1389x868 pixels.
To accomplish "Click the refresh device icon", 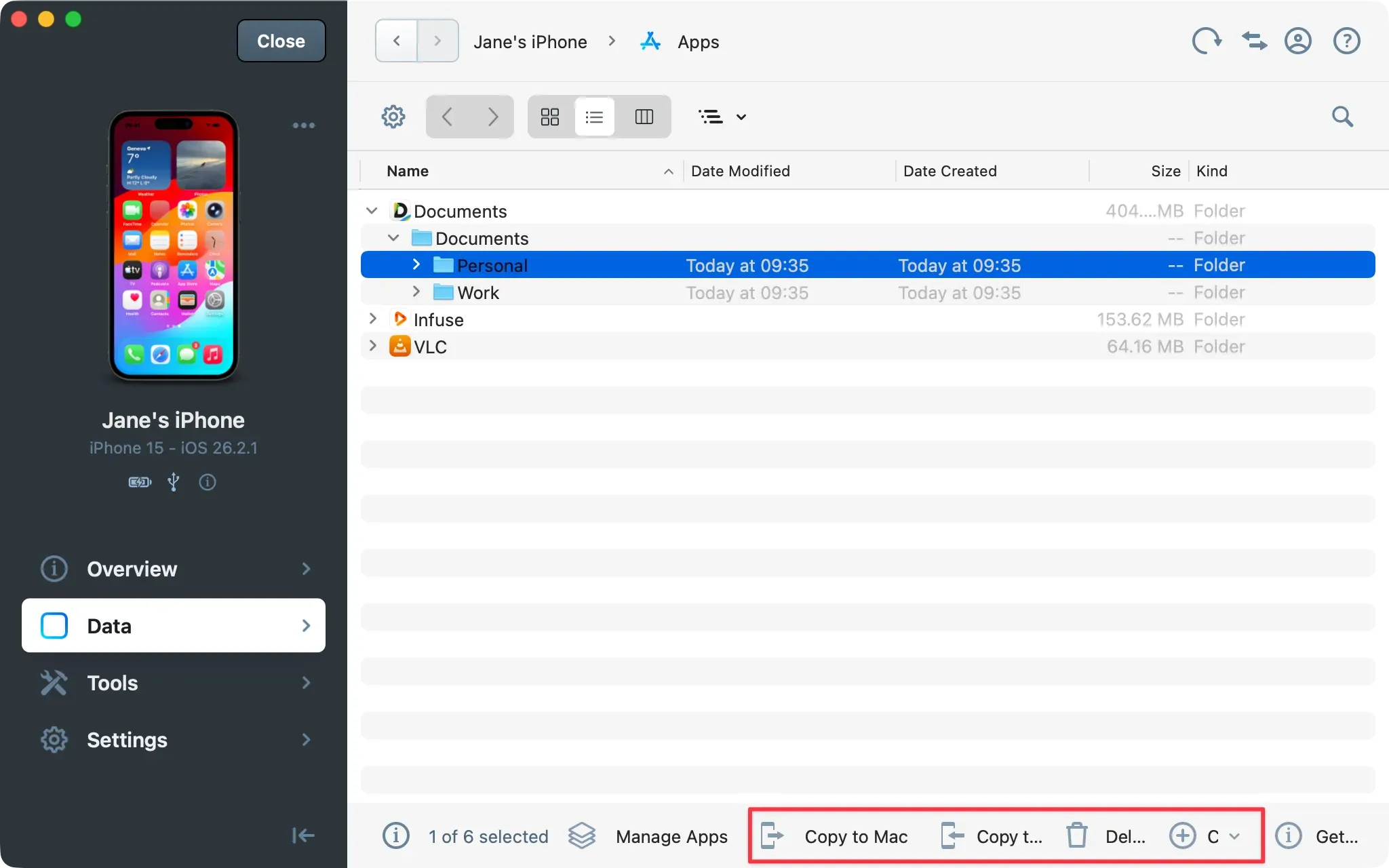I will click(1207, 41).
